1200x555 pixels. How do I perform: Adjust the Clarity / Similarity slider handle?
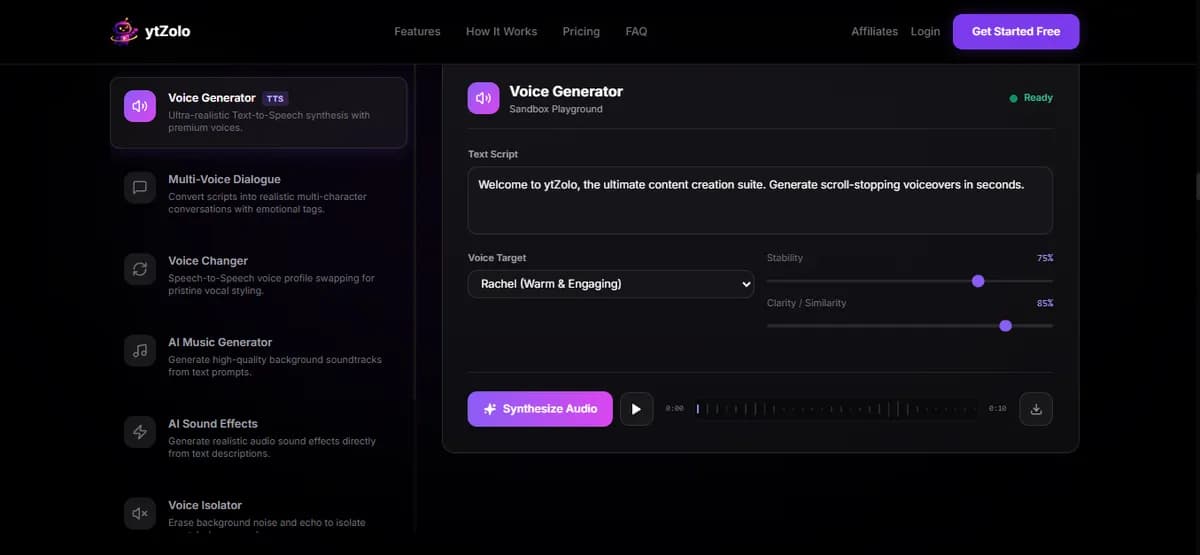(x=1005, y=326)
